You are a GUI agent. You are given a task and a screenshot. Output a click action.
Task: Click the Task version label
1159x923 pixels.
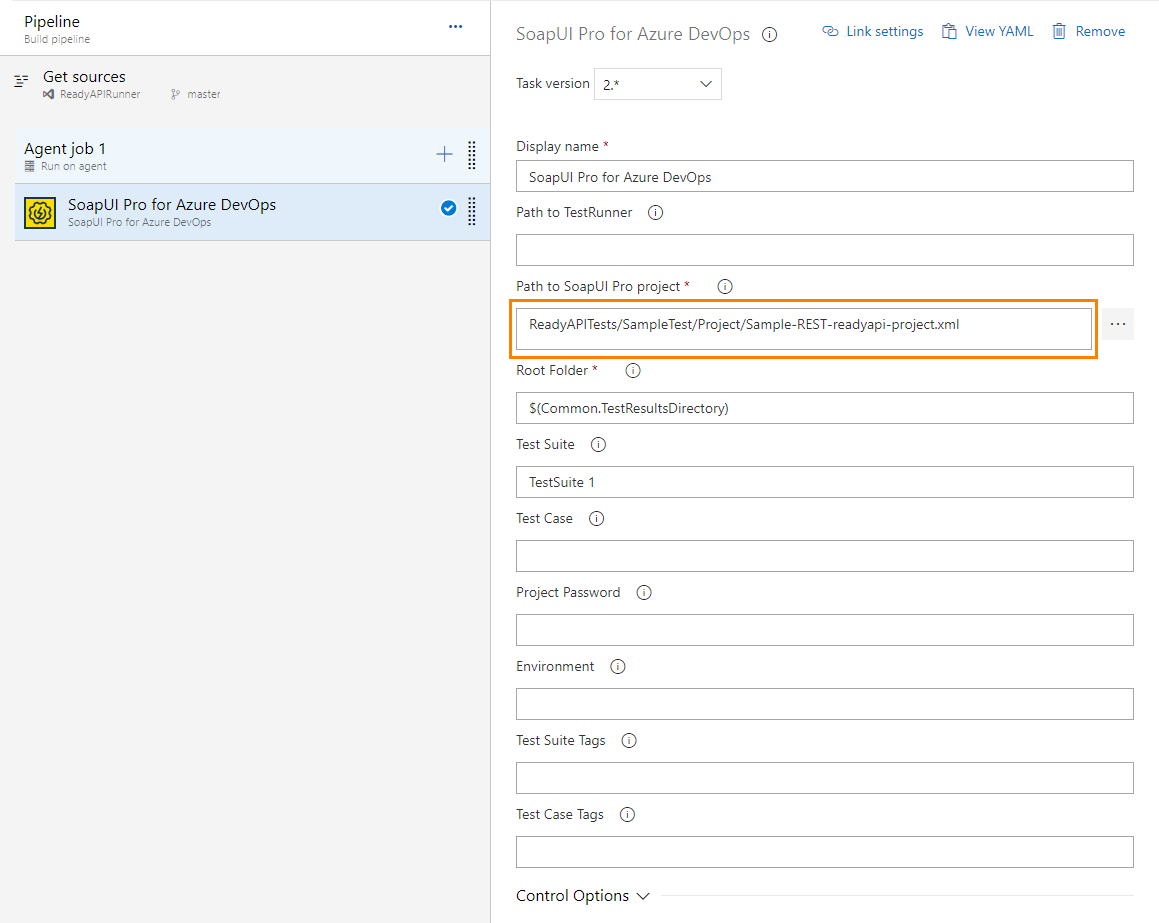pyautogui.click(x=553, y=84)
